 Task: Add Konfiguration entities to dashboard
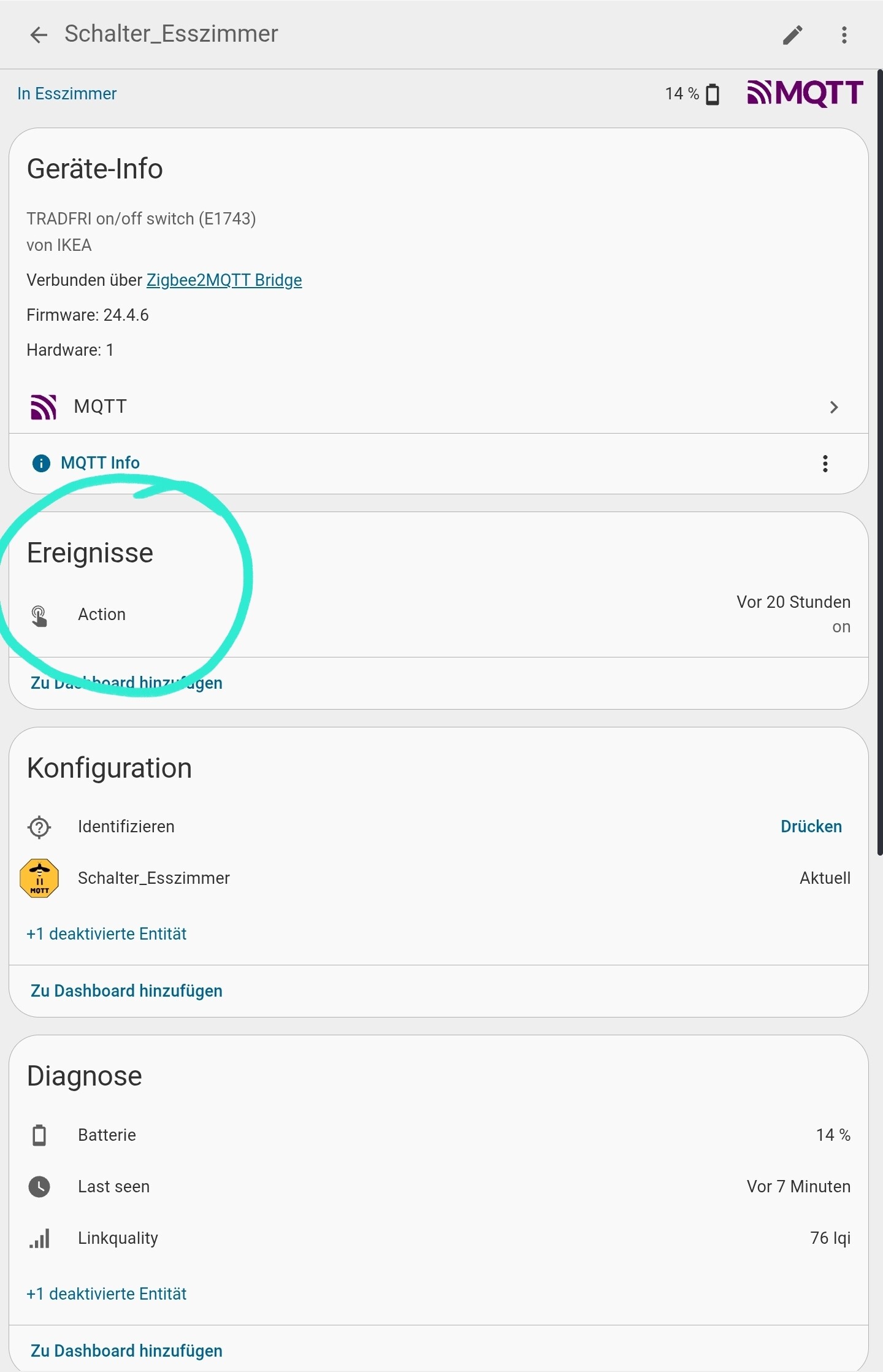[x=126, y=991]
